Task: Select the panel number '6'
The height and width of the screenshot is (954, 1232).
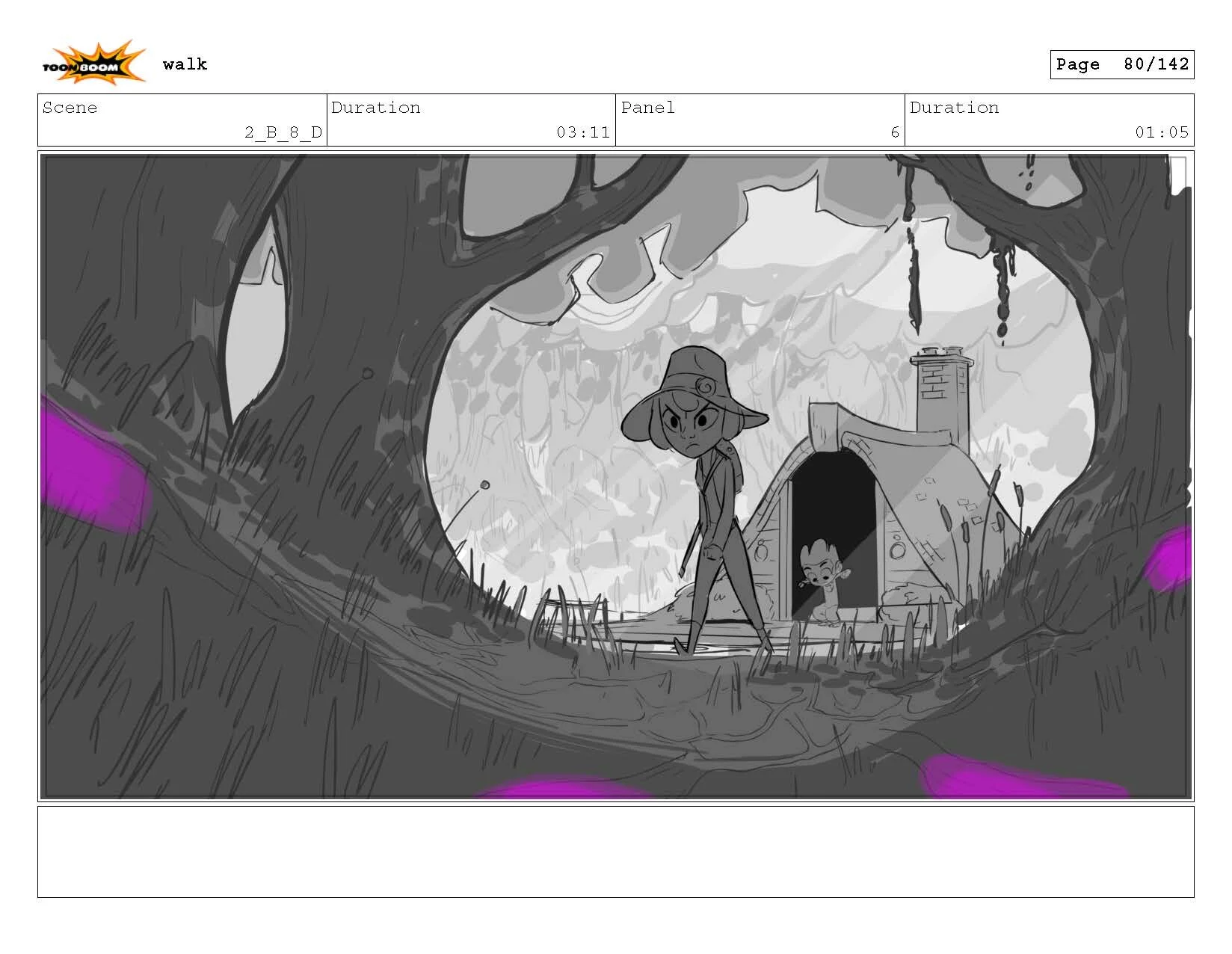Action: point(895,132)
